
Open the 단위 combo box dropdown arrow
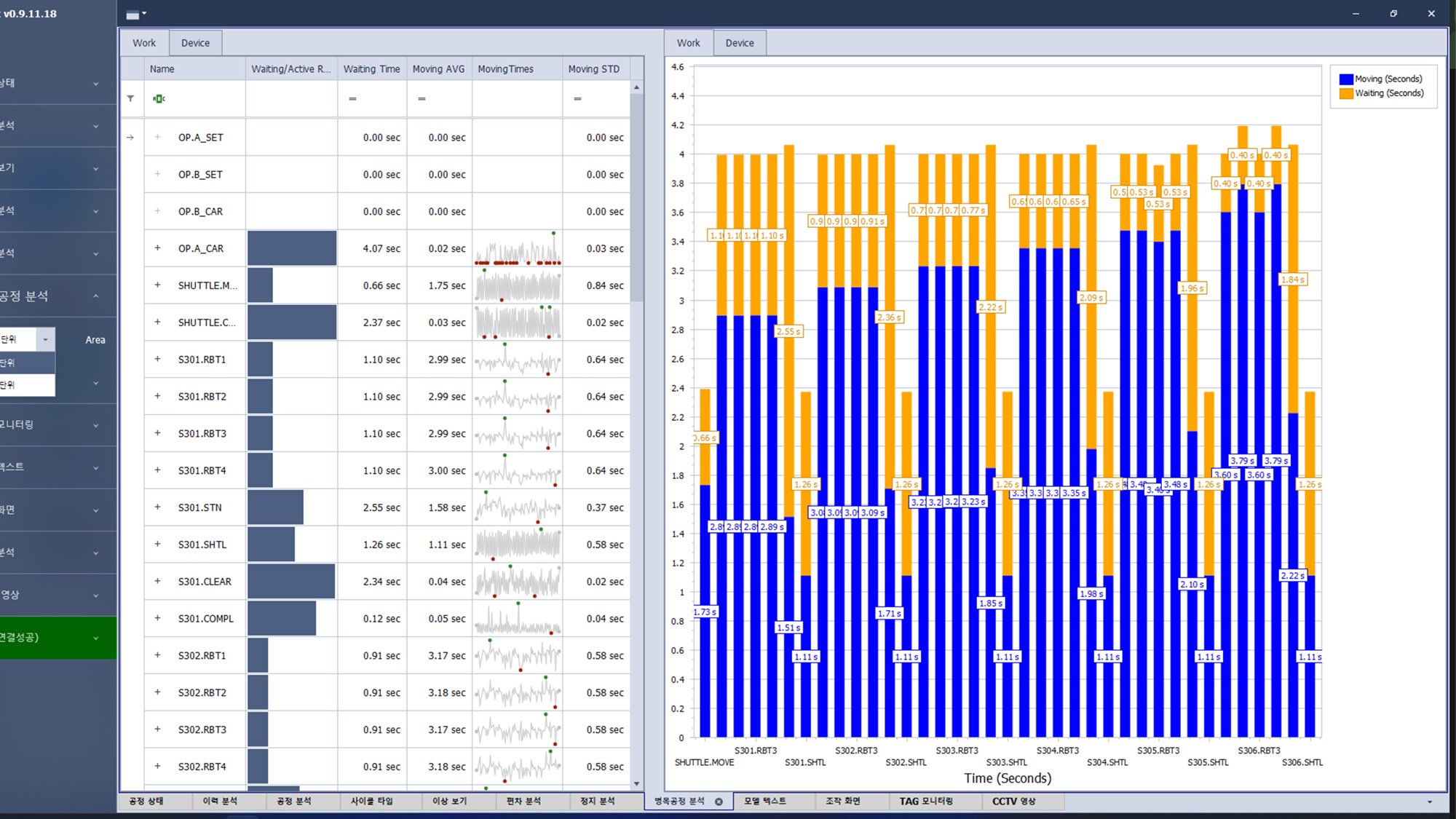coord(45,339)
